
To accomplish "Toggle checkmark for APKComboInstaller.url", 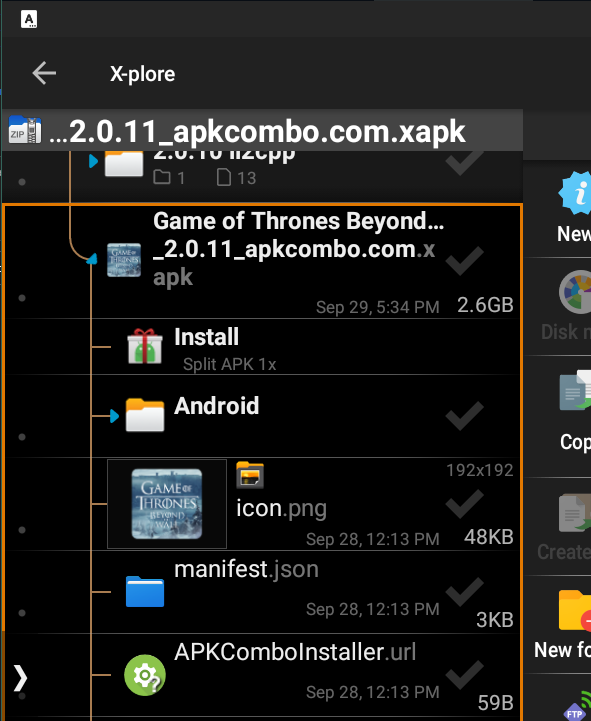I will point(465,675).
